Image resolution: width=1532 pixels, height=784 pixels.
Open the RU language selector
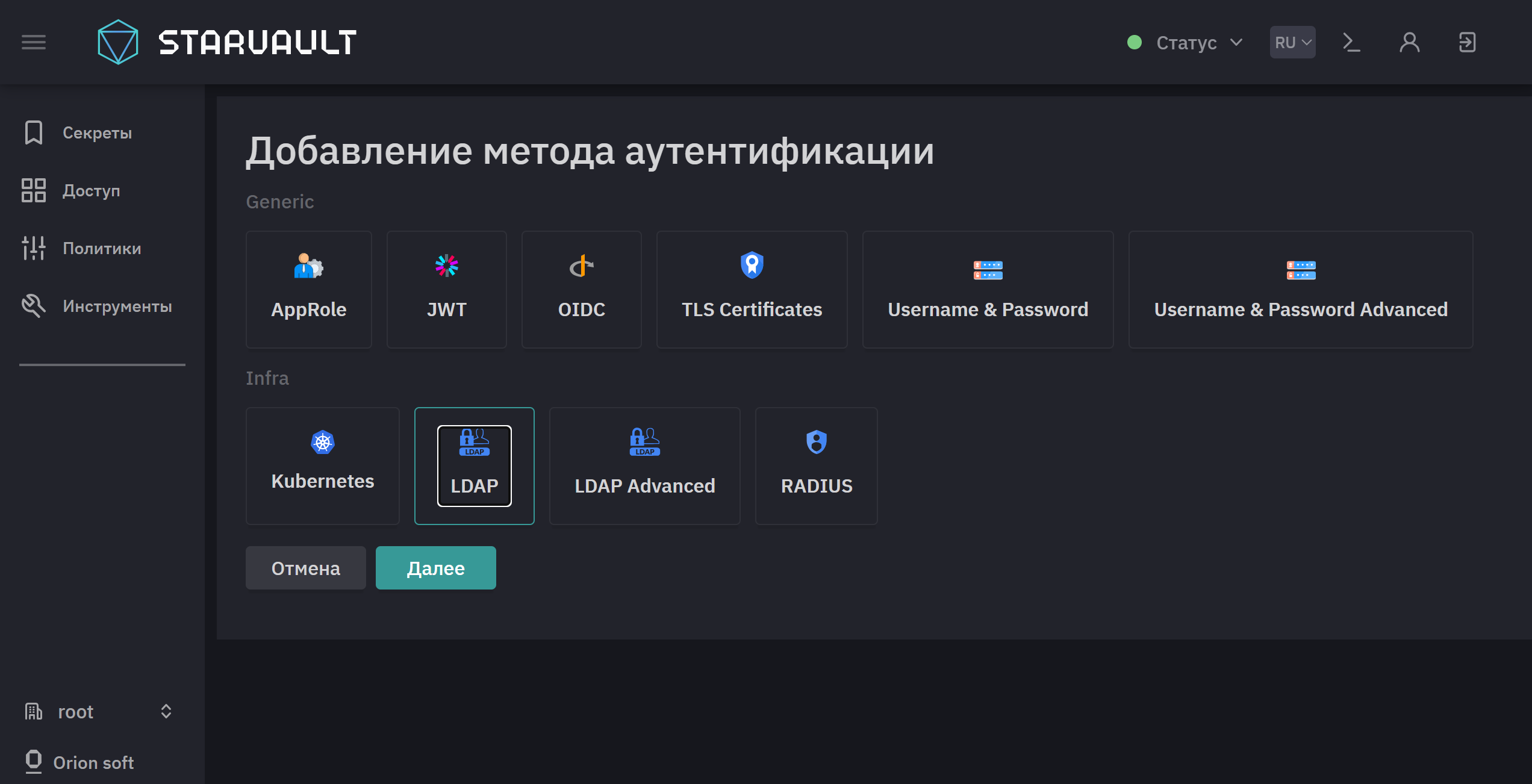pyautogui.click(x=1293, y=42)
